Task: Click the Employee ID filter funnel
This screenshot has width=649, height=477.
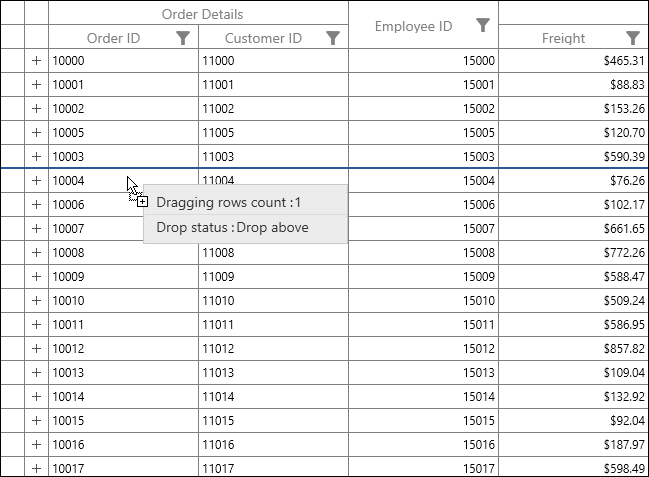Action: (483, 25)
